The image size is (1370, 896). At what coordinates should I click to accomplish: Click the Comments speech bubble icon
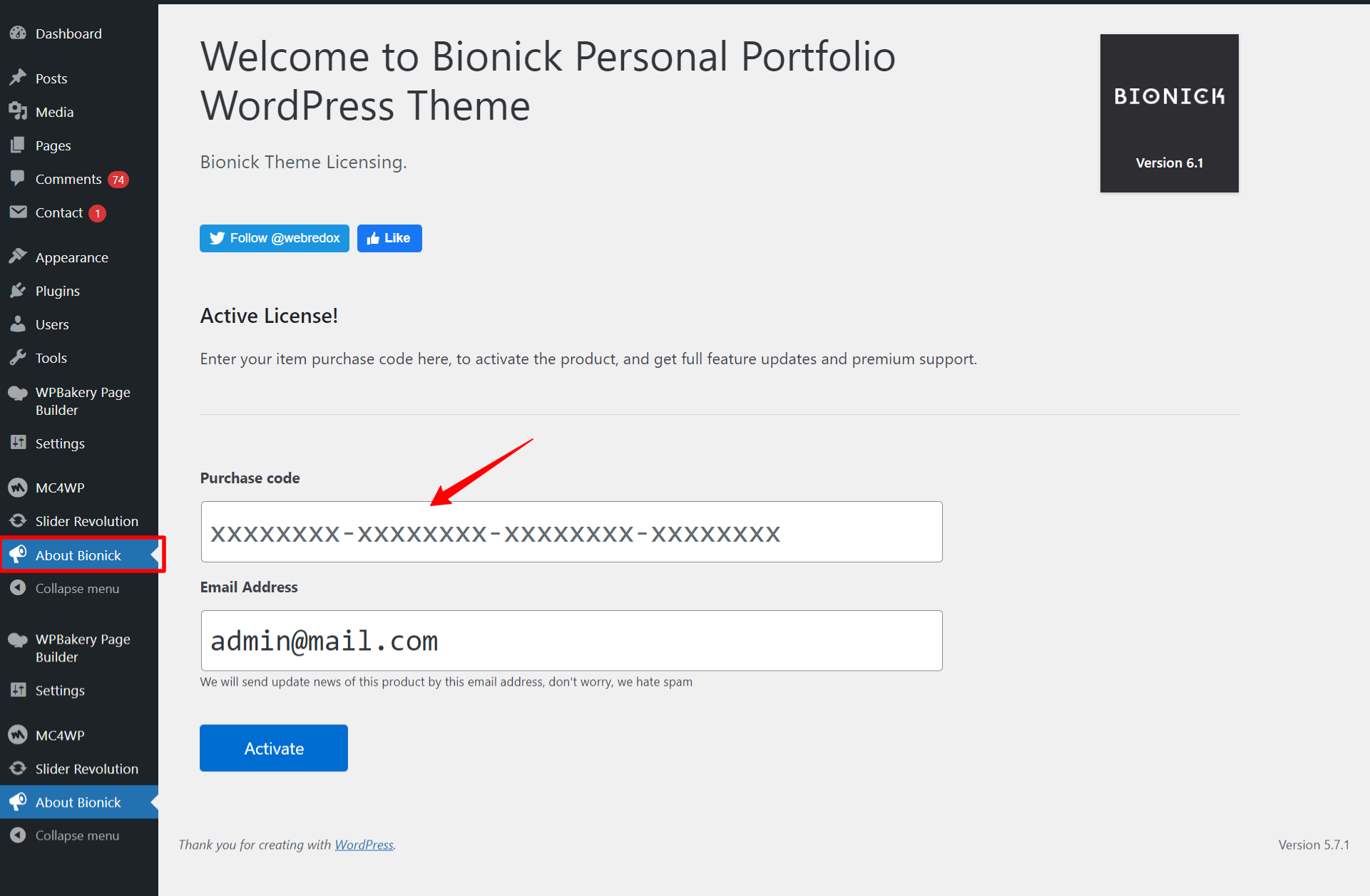[18, 177]
